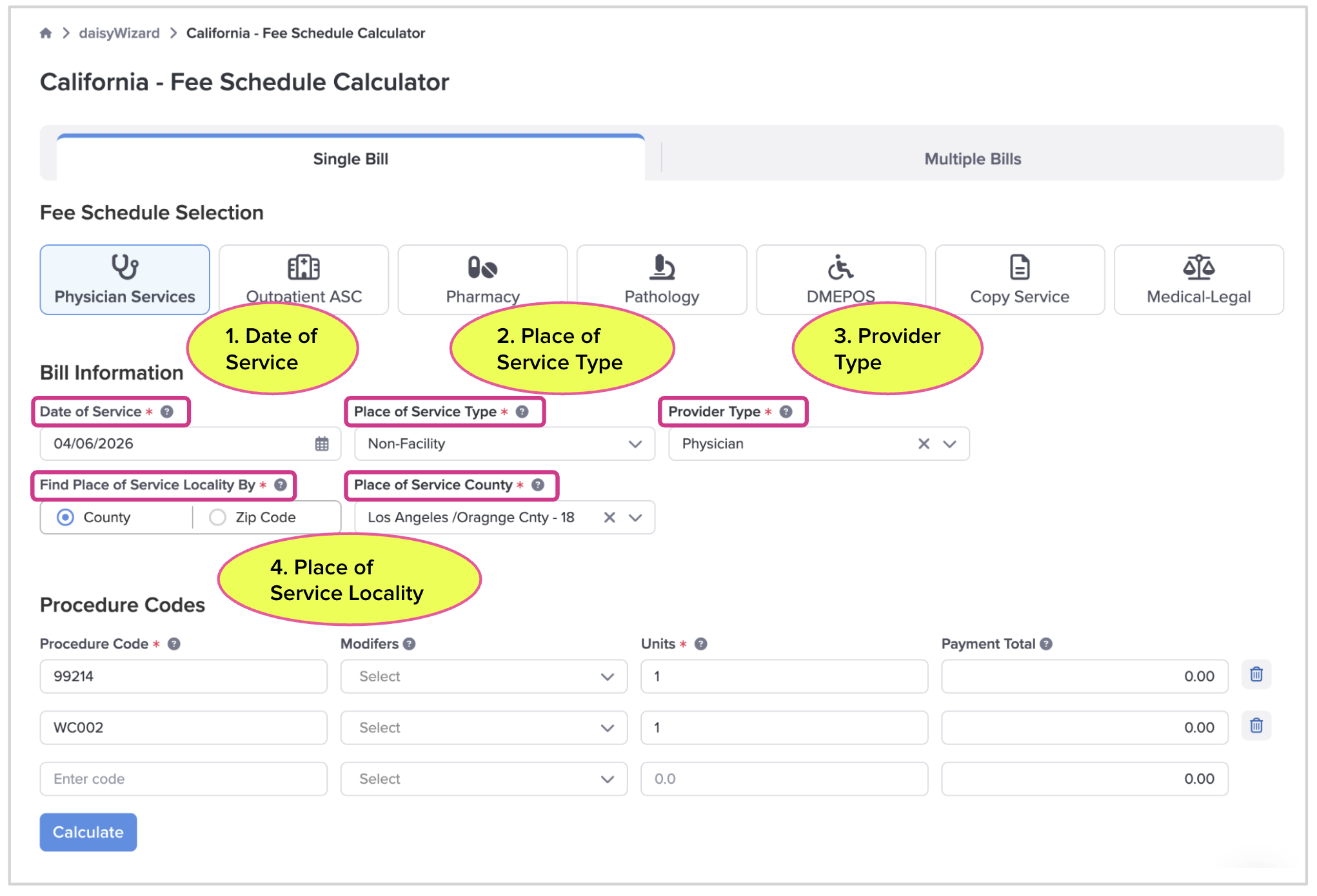Image resolution: width=1317 pixels, height=896 pixels.
Task: Clear the Los Angeles county selection
Action: (x=609, y=517)
